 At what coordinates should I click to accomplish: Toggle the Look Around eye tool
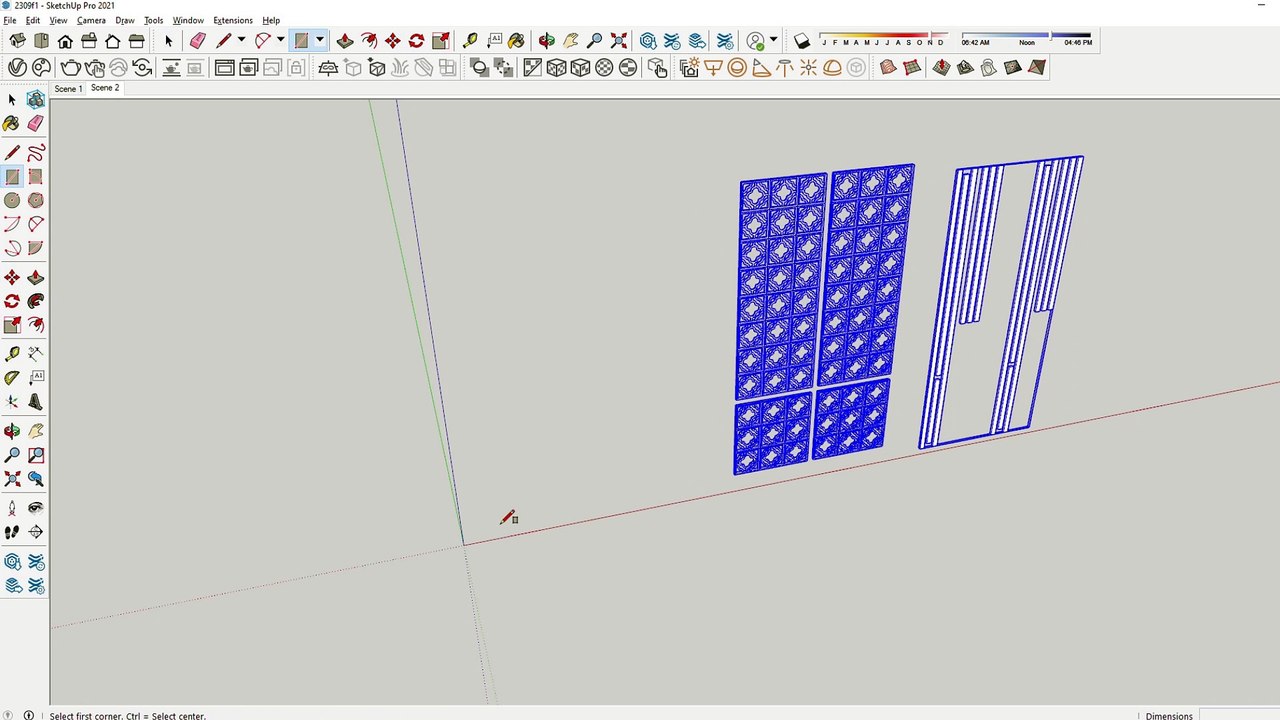36,508
